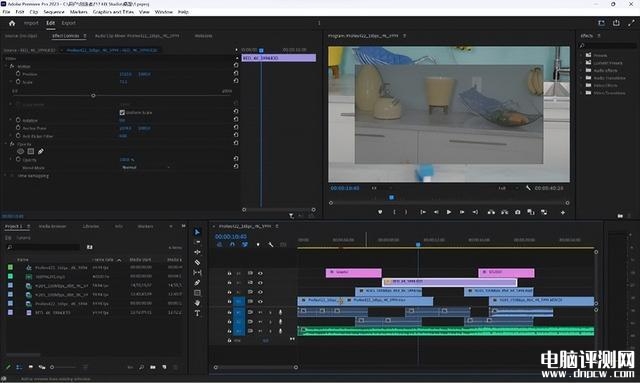Export frame with camera icon

518,212
